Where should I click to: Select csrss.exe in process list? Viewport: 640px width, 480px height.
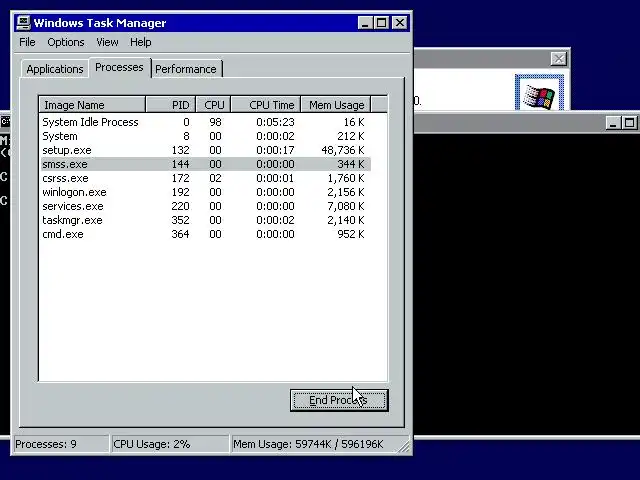click(206, 178)
